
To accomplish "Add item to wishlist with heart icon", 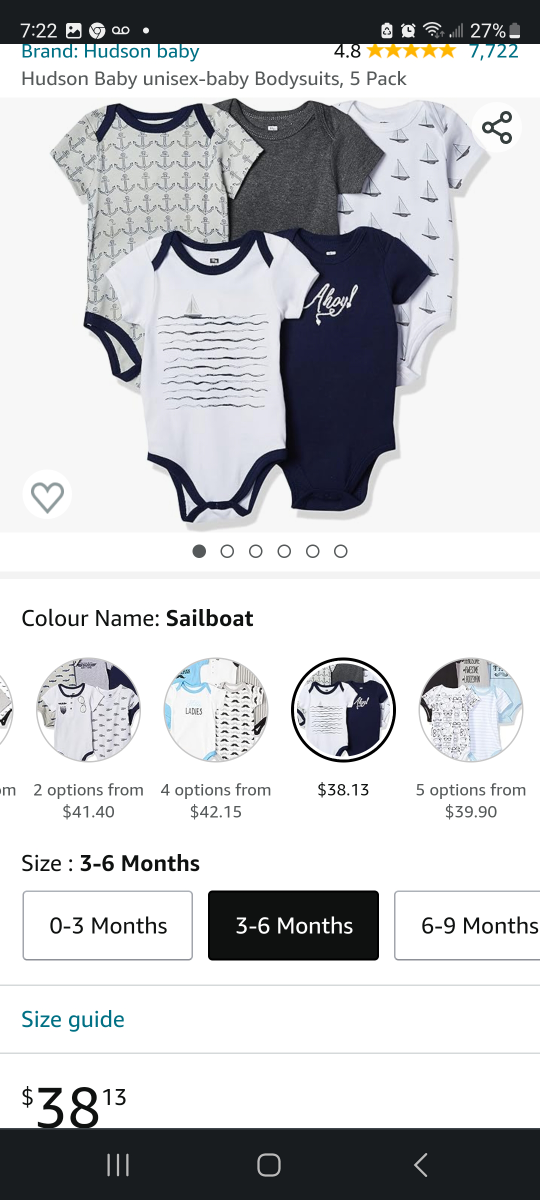I will pyautogui.click(x=47, y=496).
